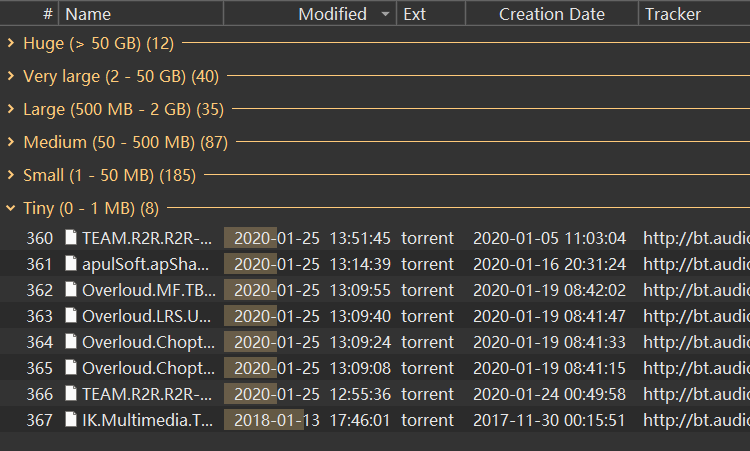Screen dimensions: 750x451
Task: Click file icon of Overloud.LRS.U torrent
Action: coord(71,316)
